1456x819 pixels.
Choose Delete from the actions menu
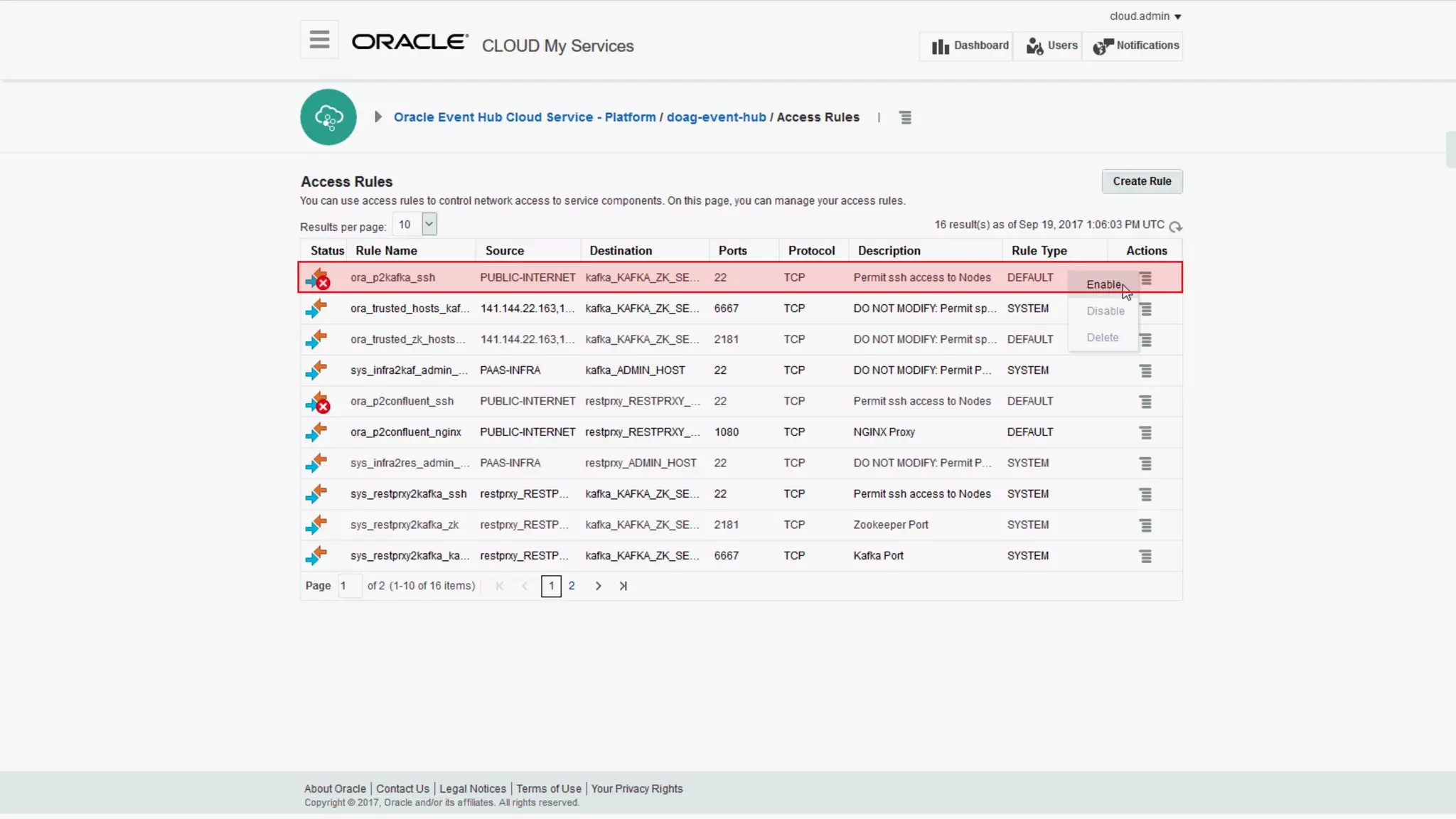pyautogui.click(x=1103, y=337)
